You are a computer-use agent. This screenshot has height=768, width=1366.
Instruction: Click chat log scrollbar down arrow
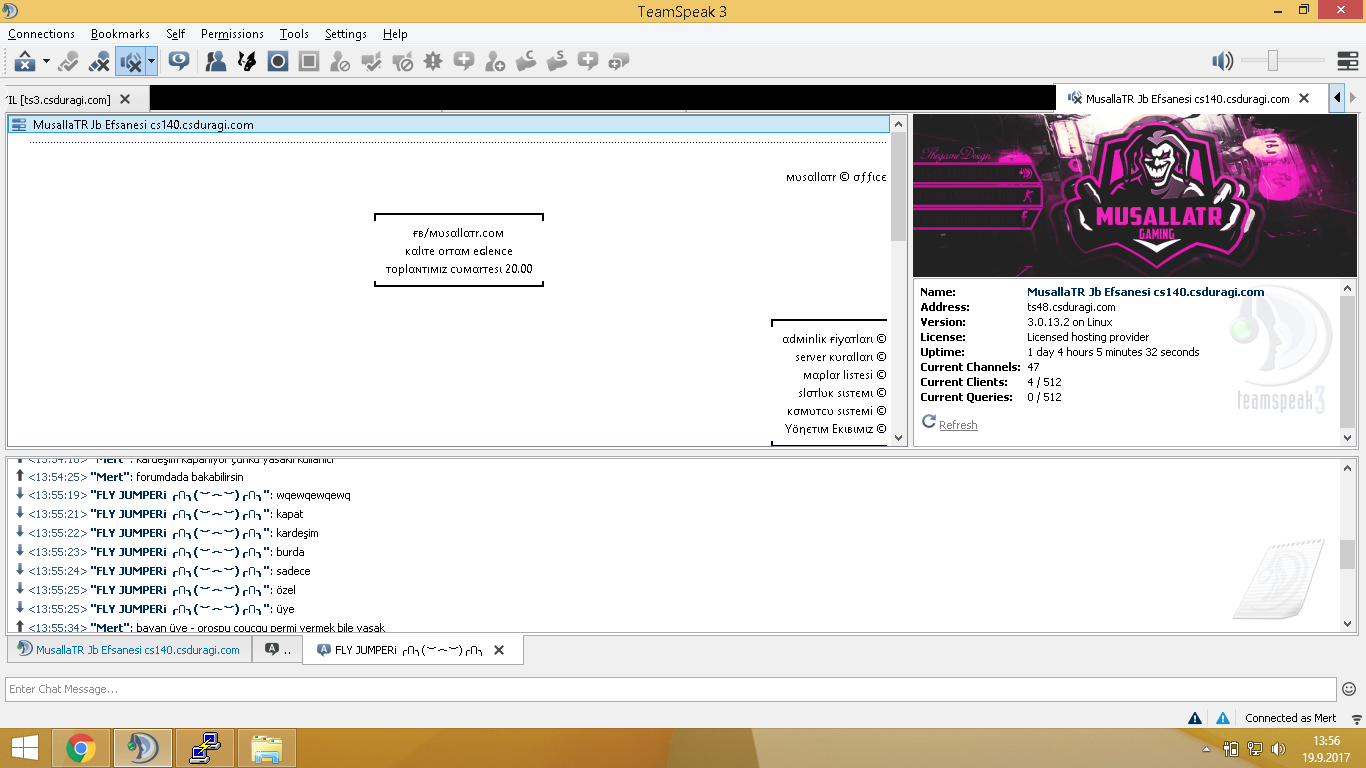(x=1347, y=623)
